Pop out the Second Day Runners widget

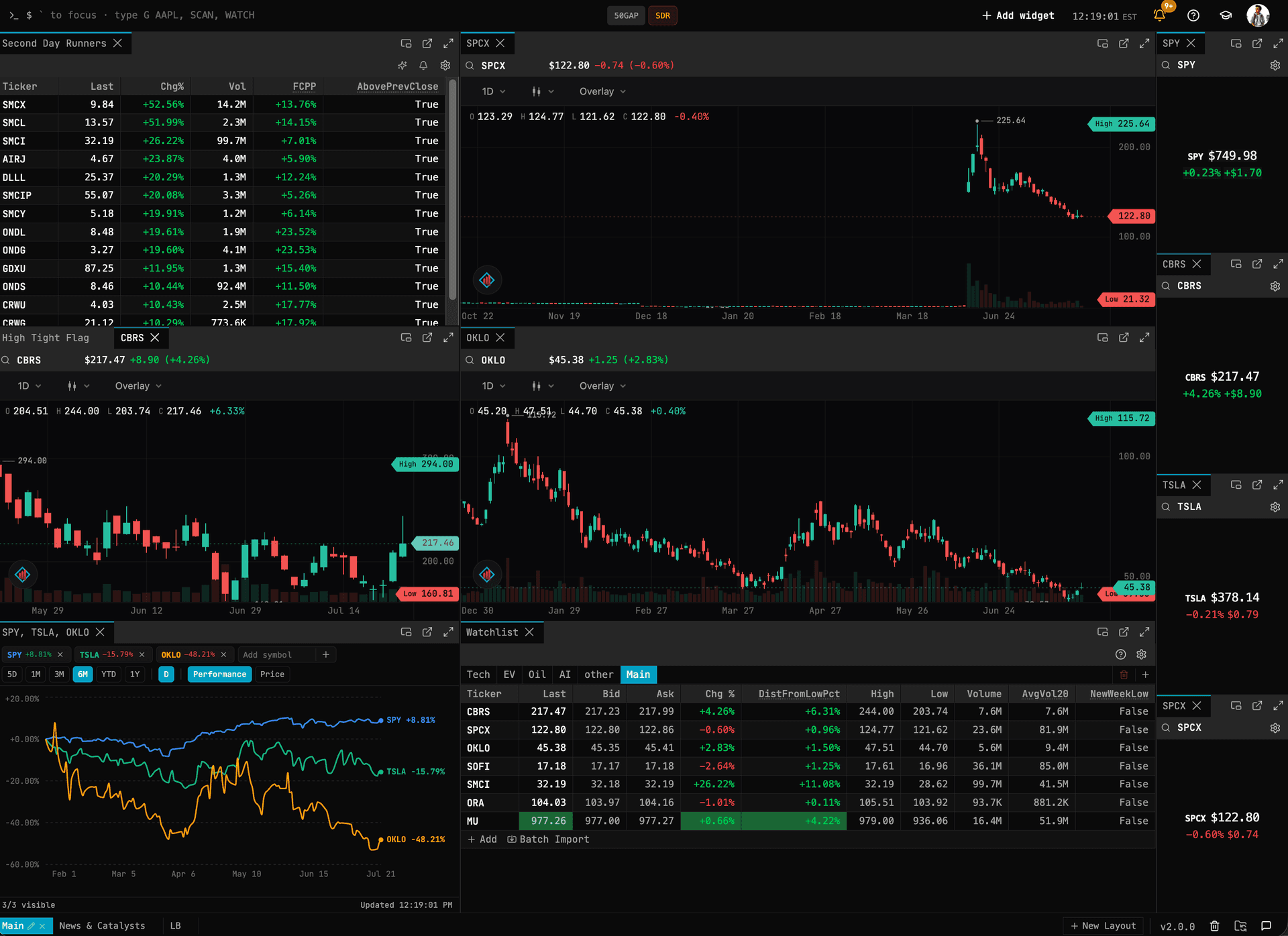pos(427,44)
